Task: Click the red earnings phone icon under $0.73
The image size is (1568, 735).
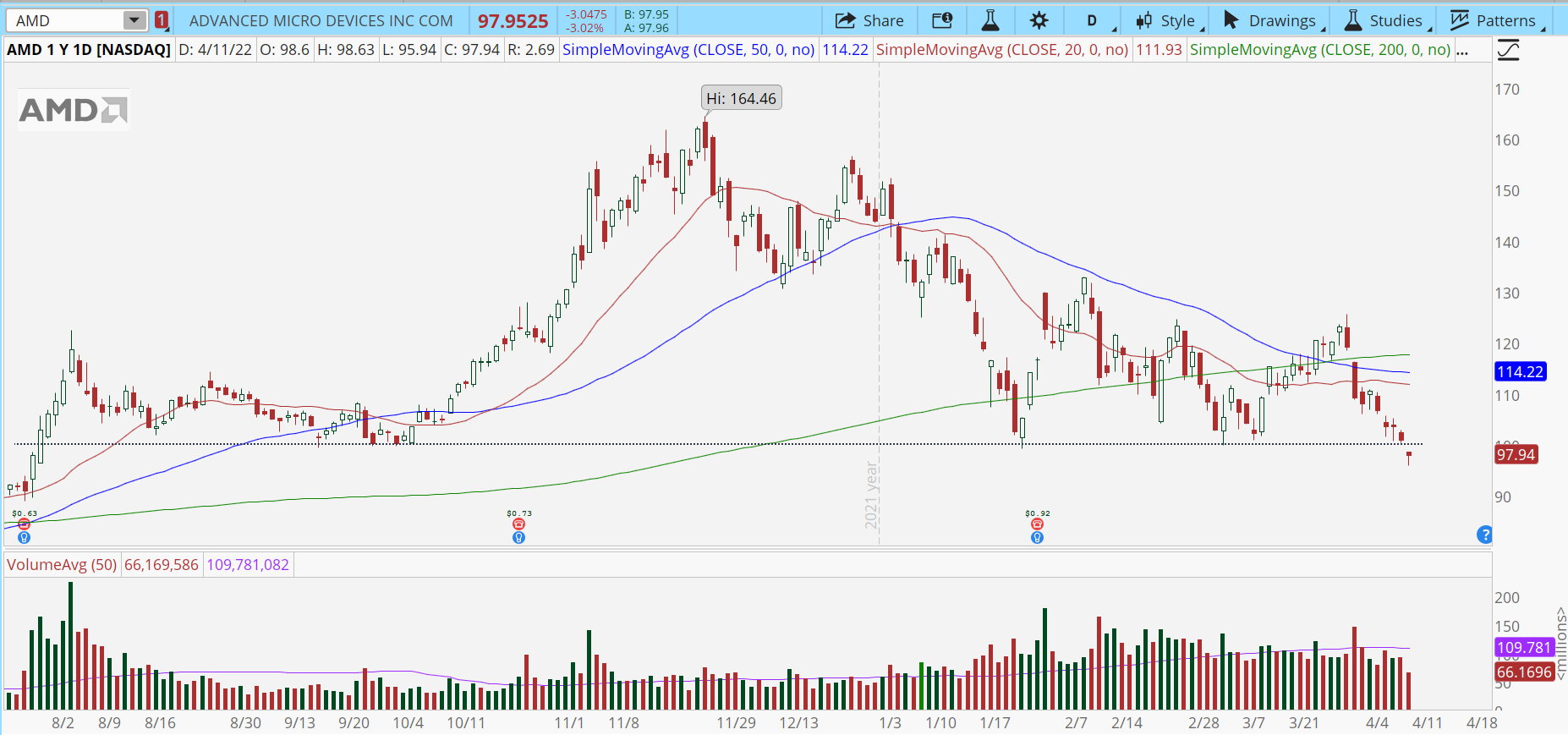Action: (518, 524)
